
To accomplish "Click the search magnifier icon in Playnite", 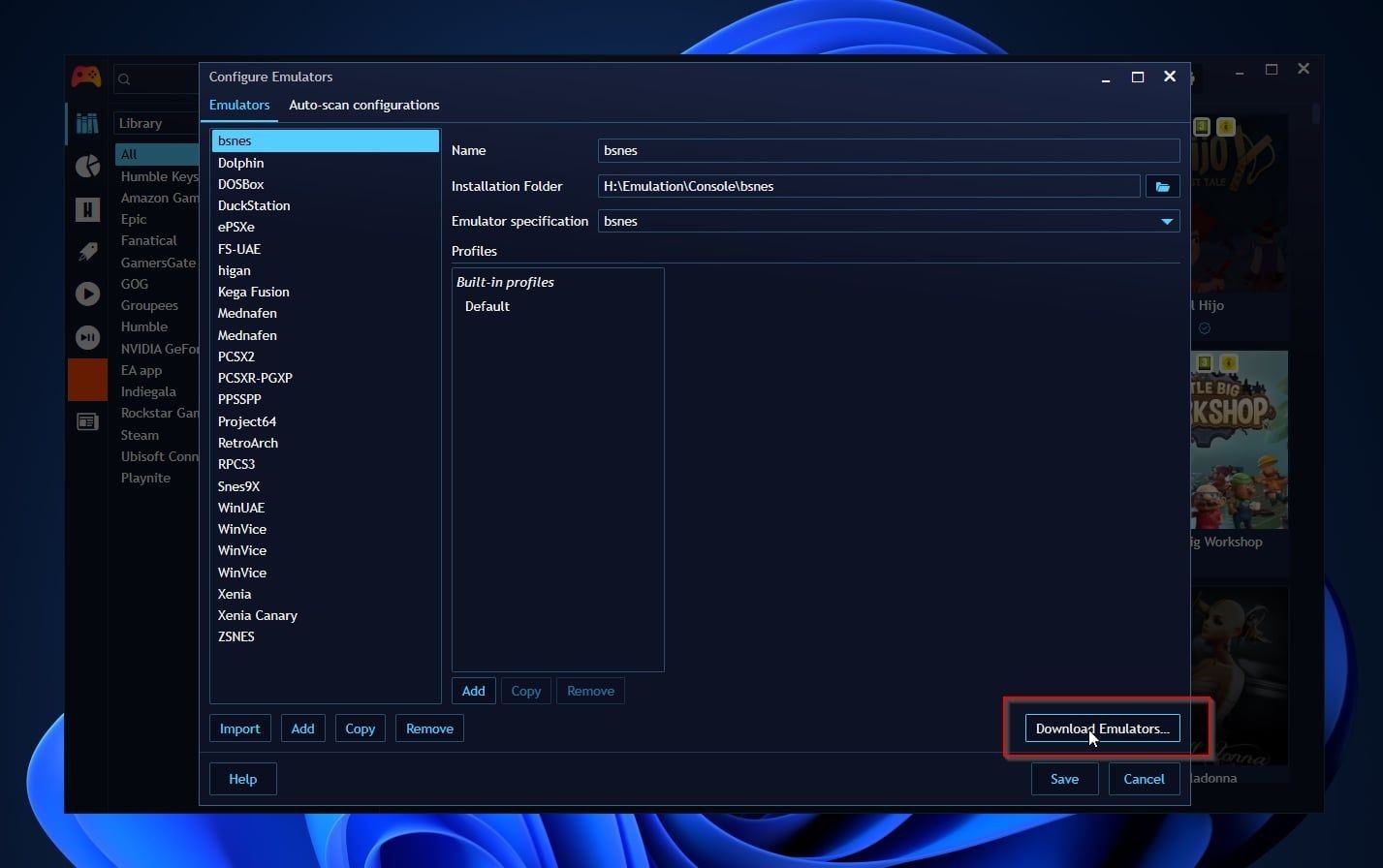I will point(124,79).
